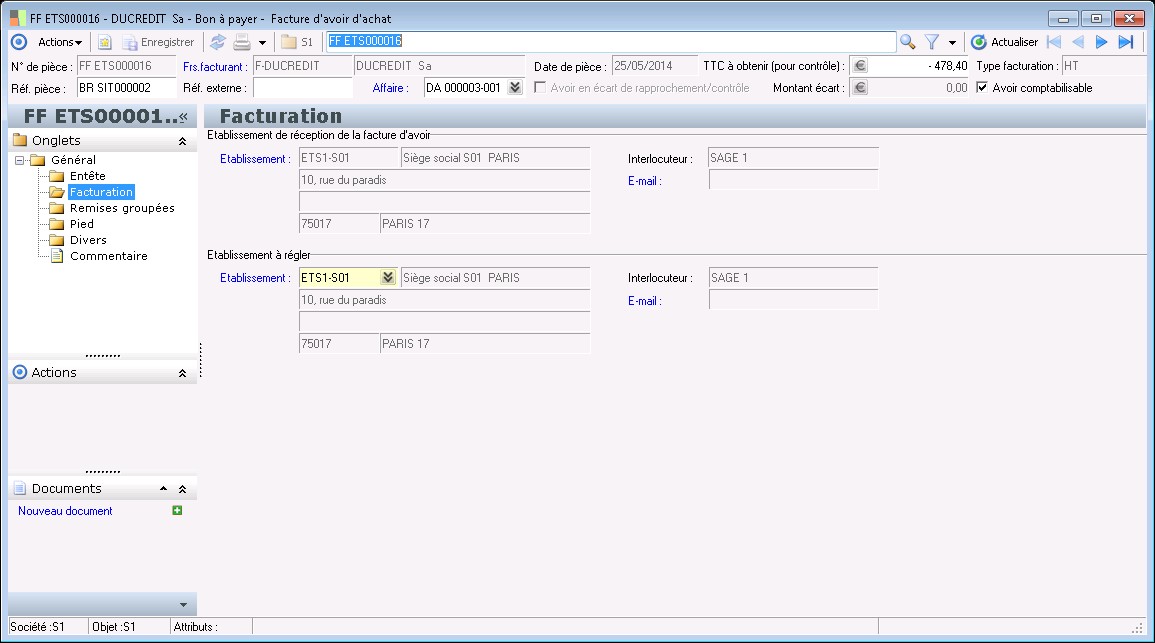The height and width of the screenshot is (643, 1155).
Task: Click the Nouveau document link
Action: click(65, 511)
